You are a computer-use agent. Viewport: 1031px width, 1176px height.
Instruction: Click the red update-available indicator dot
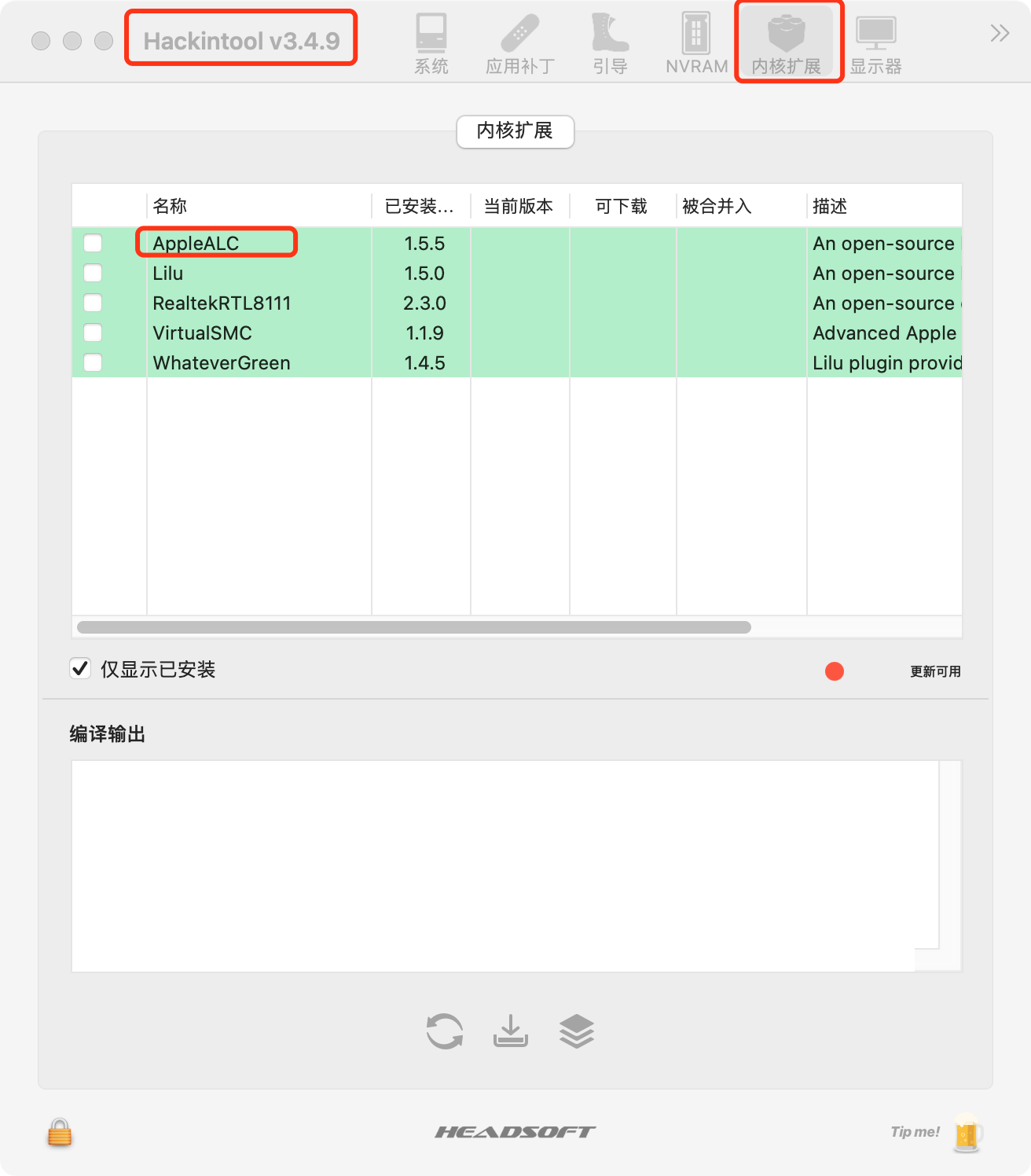click(x=835, y=671)
